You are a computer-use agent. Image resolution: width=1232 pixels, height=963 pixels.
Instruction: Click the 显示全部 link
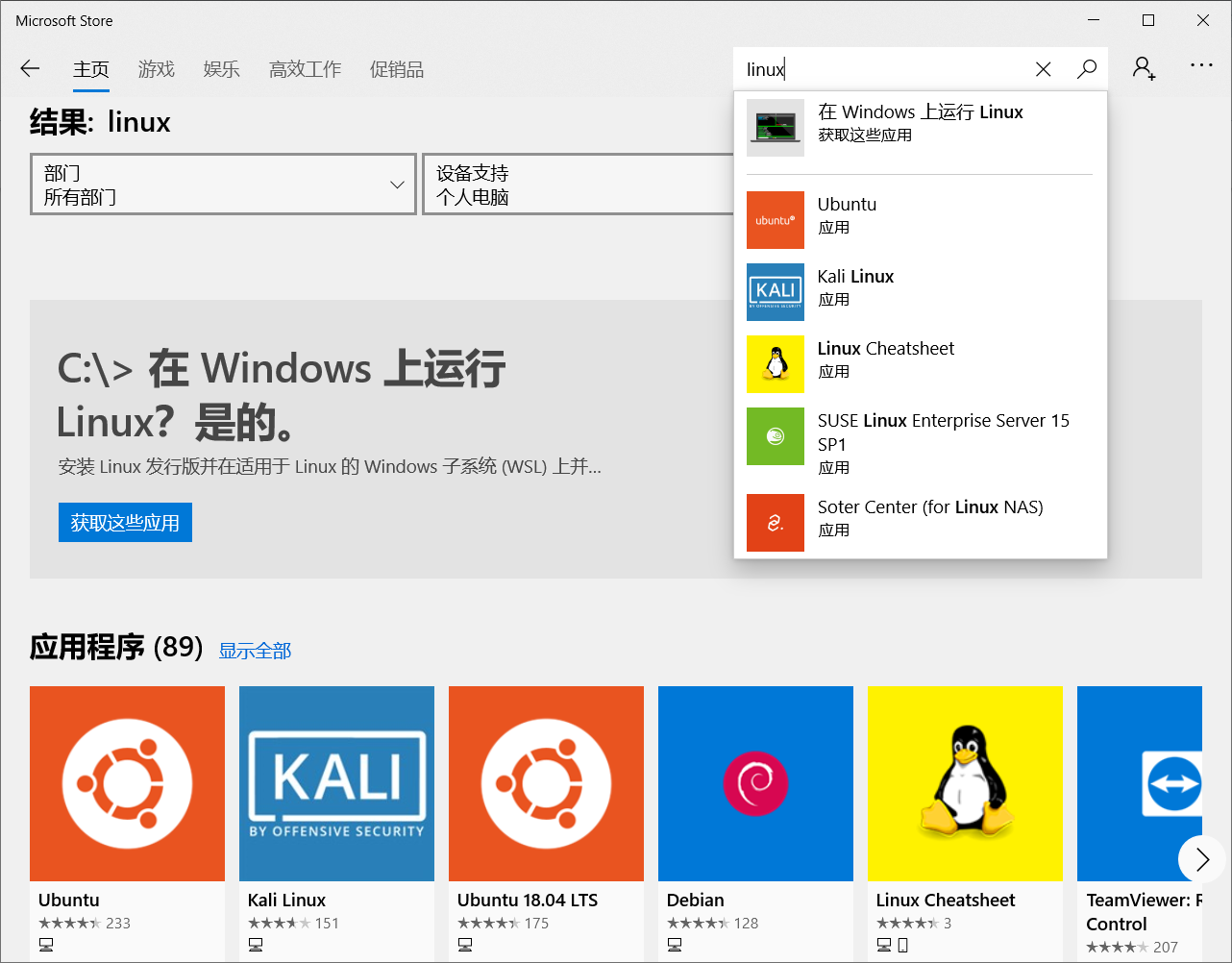(255, 651)
